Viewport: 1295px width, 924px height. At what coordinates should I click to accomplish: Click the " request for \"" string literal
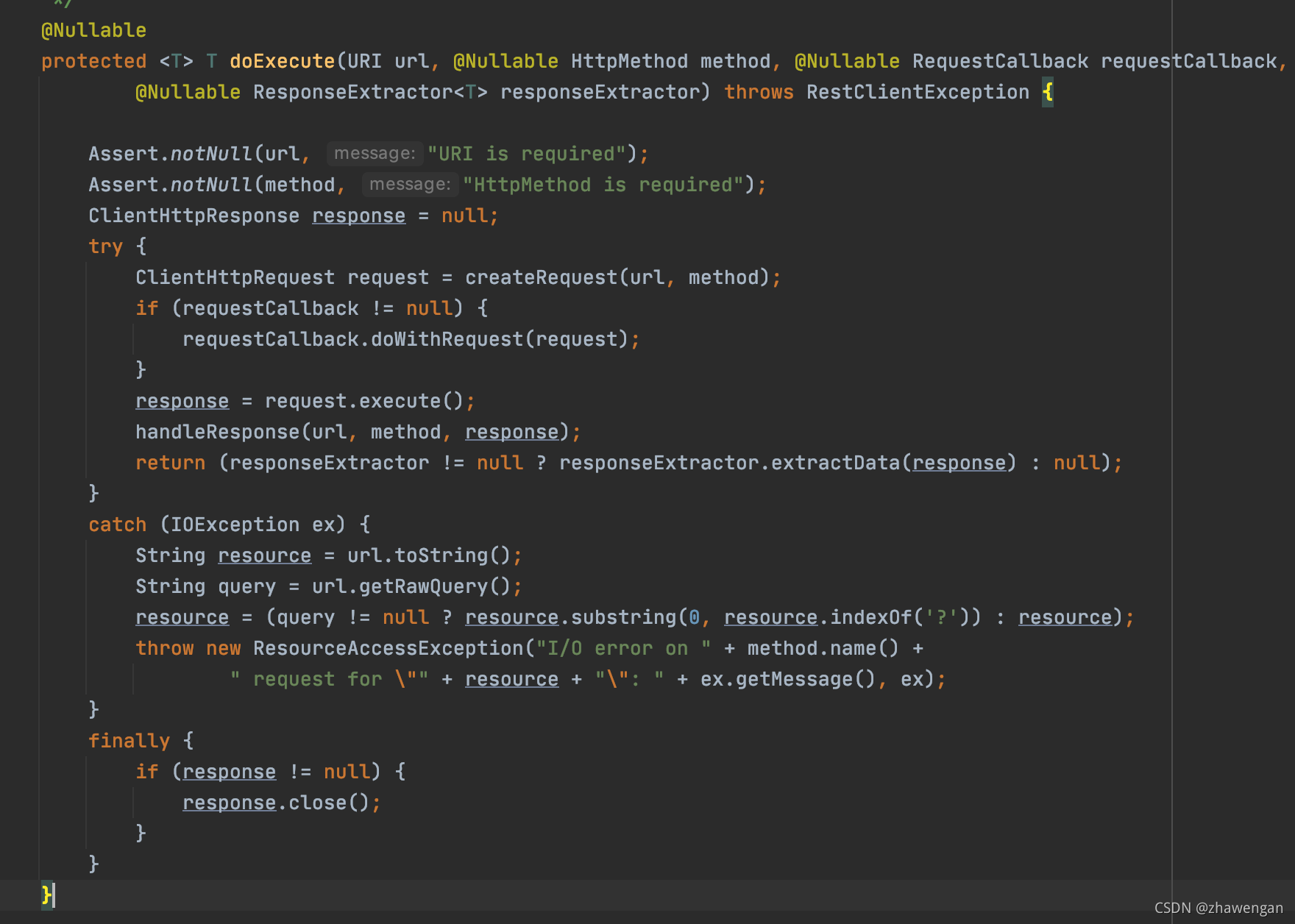pyautogui.click(x=329, y=679)
